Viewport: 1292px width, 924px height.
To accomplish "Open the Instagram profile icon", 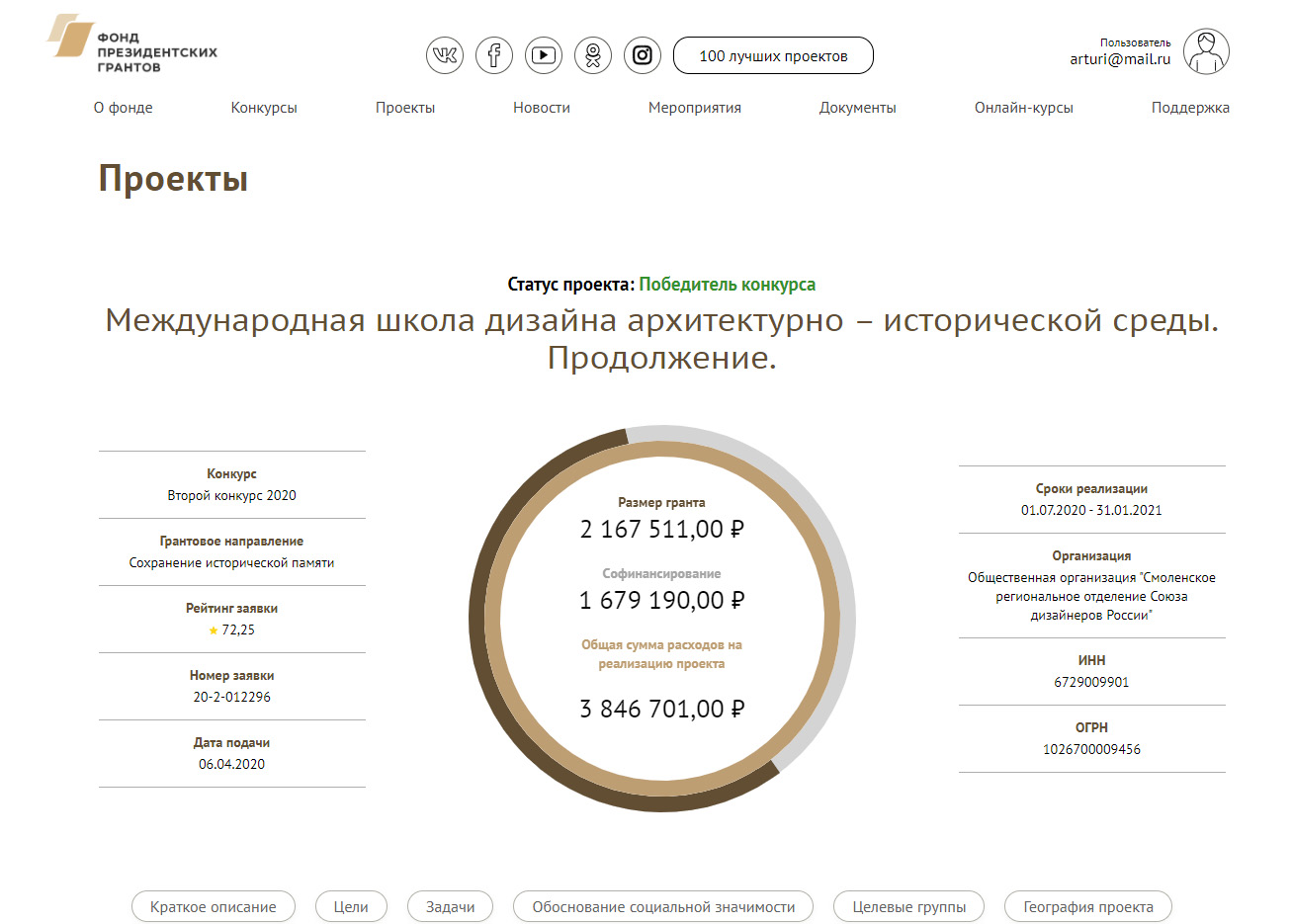I will click(x=643, y=55).
